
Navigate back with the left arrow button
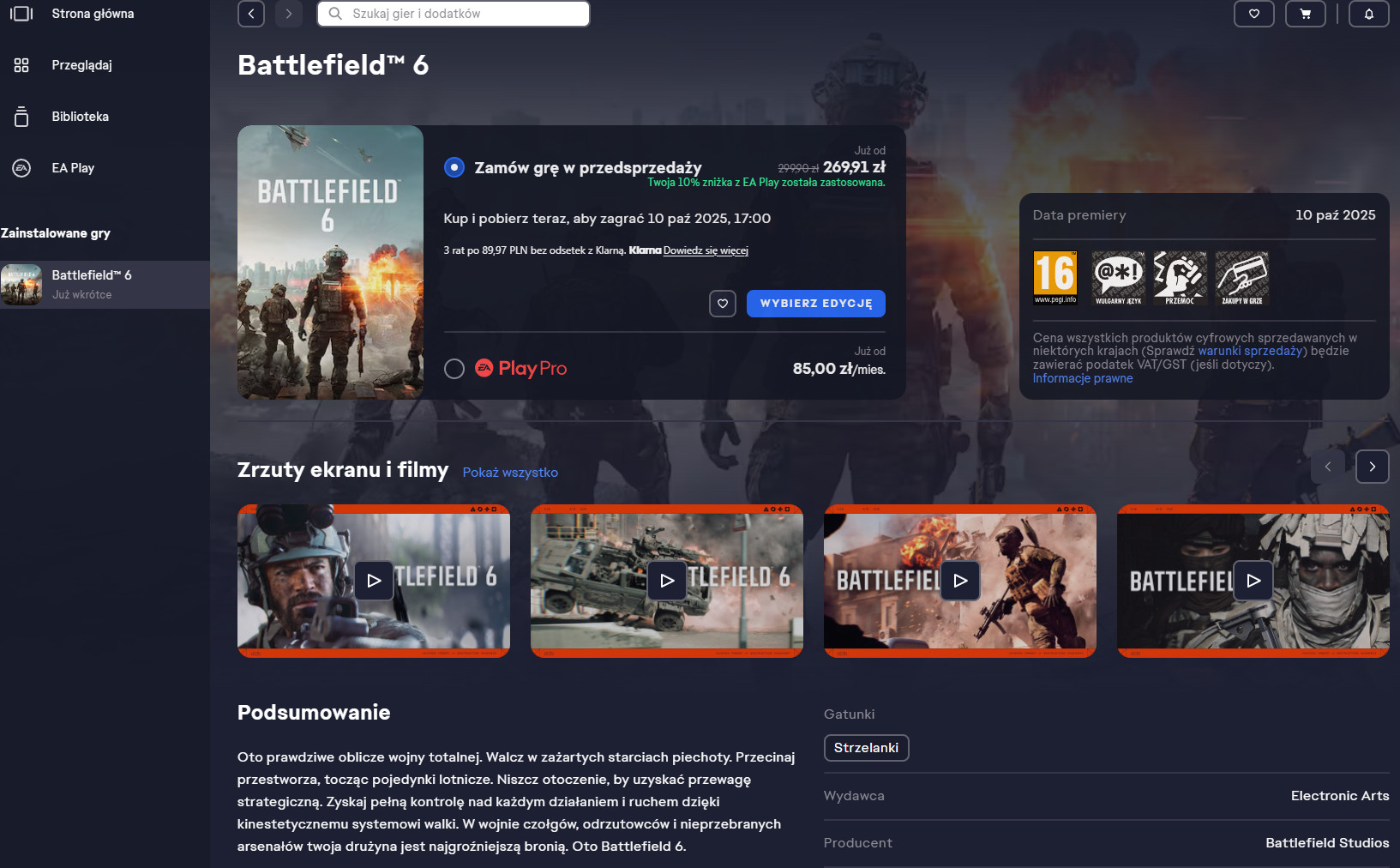tap(251, 14)
